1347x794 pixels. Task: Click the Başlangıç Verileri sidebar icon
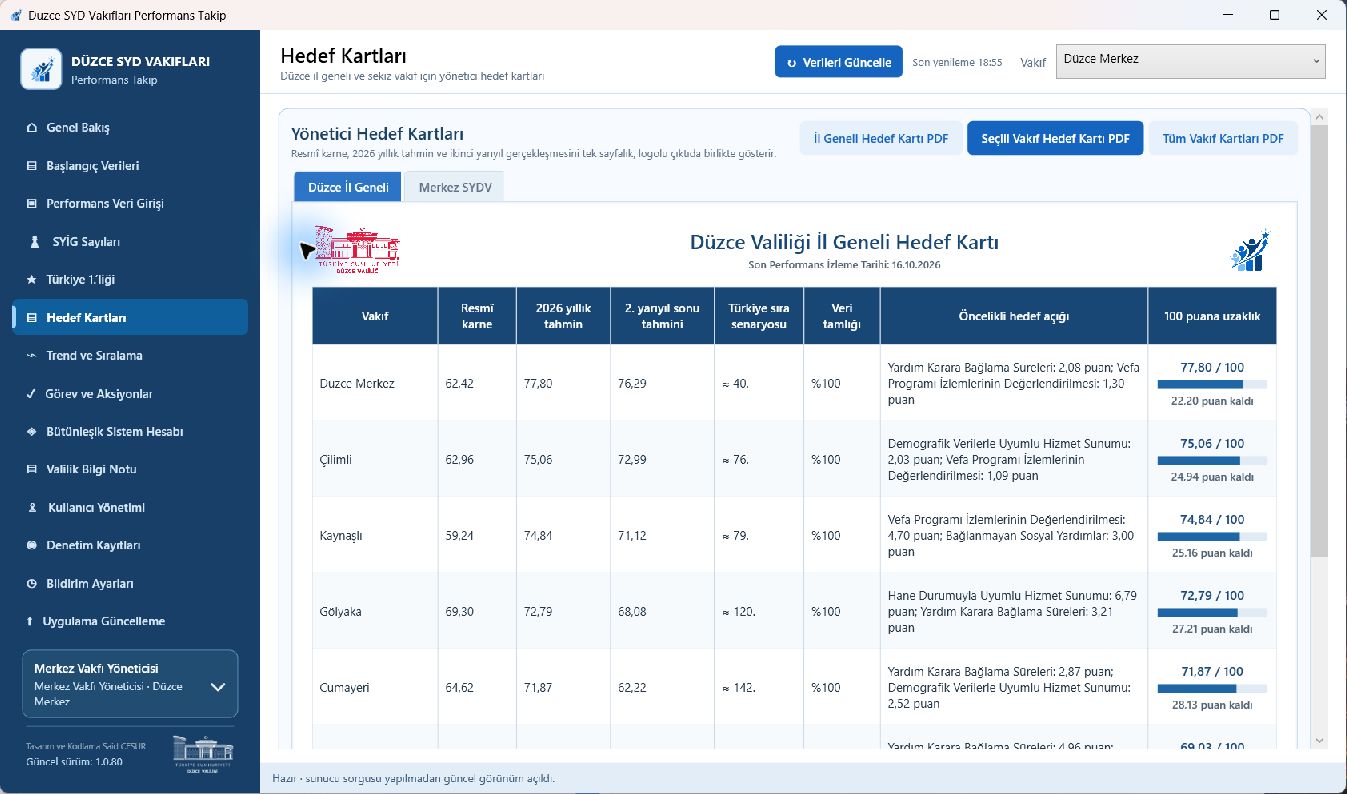pyautogui.click(x=31, y=166)
